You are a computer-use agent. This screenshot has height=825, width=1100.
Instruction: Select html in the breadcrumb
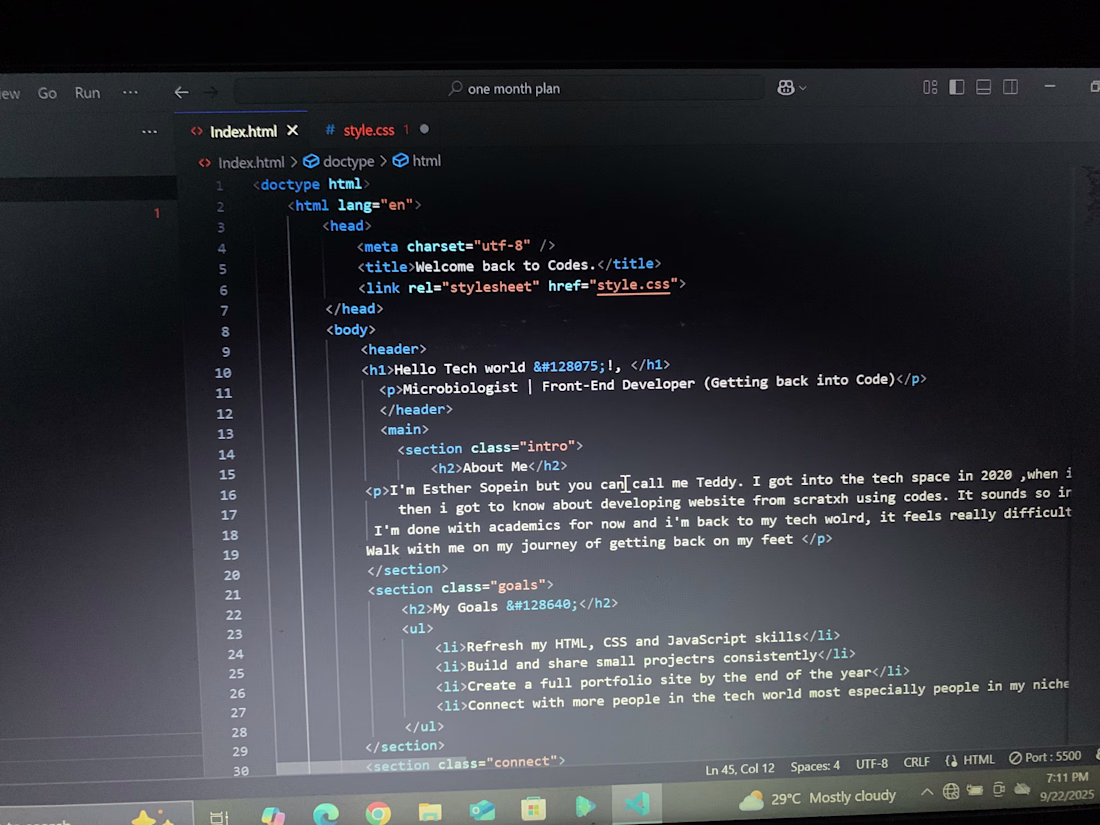[427, 161]
